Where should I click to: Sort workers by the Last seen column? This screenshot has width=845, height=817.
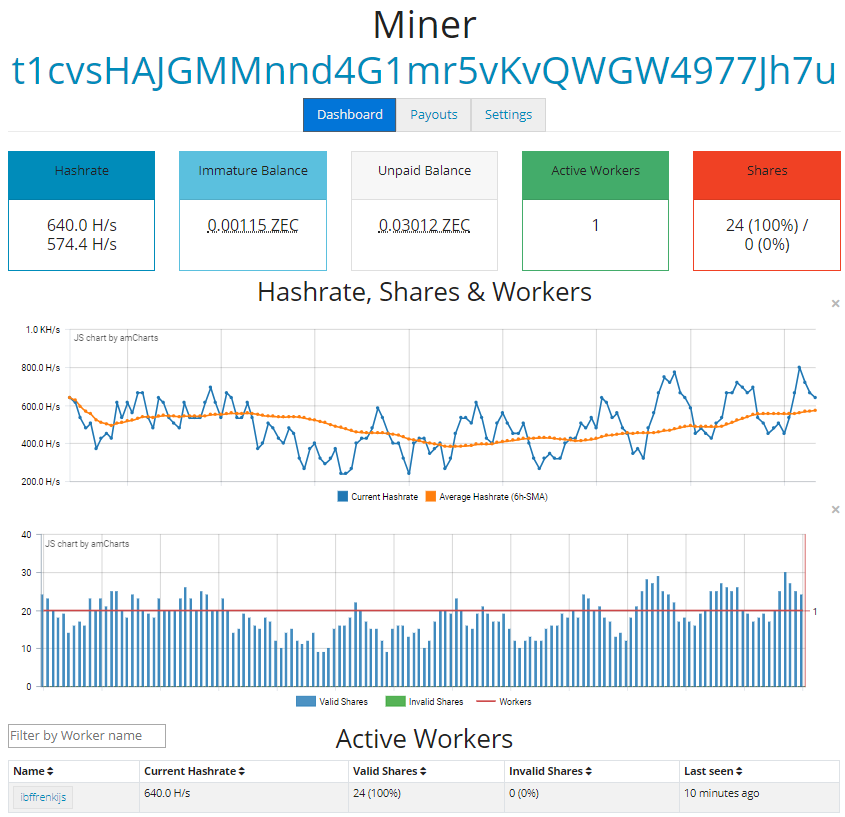(742, 771)
